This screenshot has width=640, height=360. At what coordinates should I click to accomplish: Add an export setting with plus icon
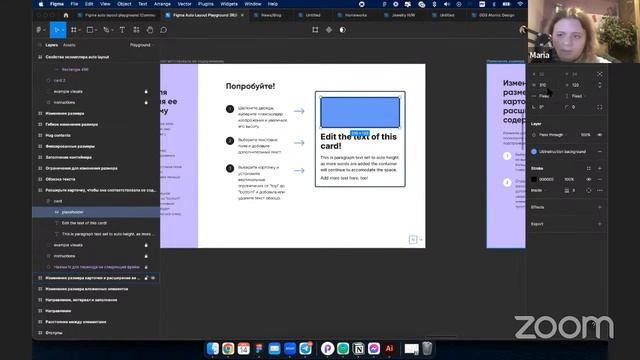(600, 224)
